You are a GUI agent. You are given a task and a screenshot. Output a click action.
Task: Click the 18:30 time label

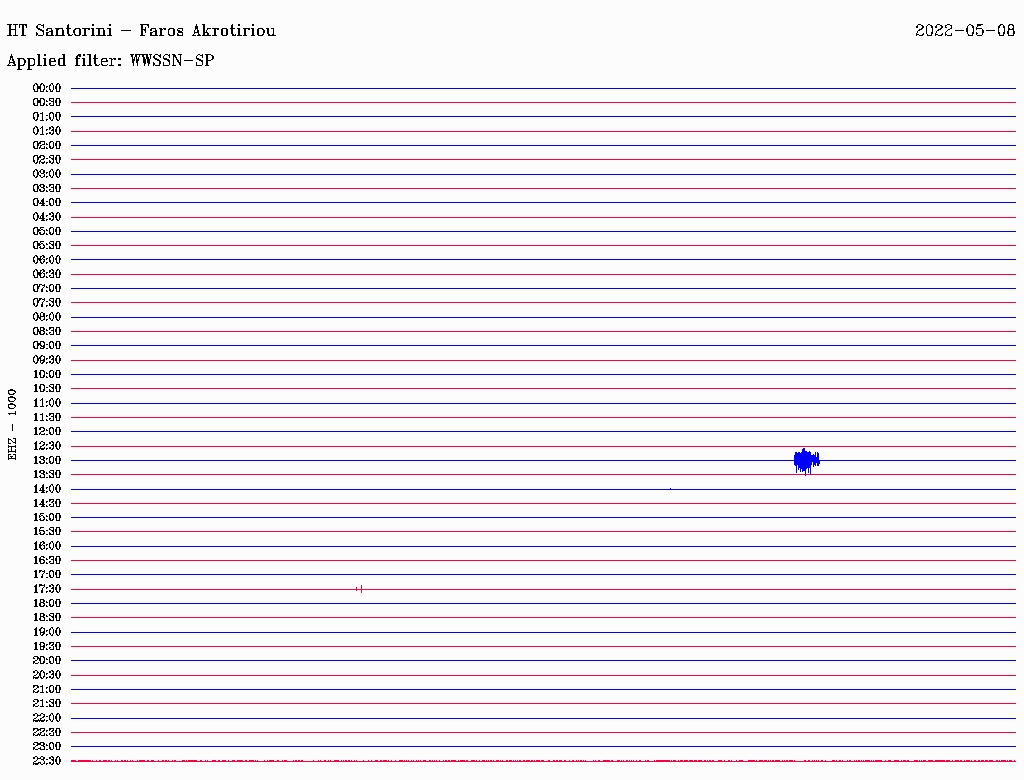(x=47, y=617)
